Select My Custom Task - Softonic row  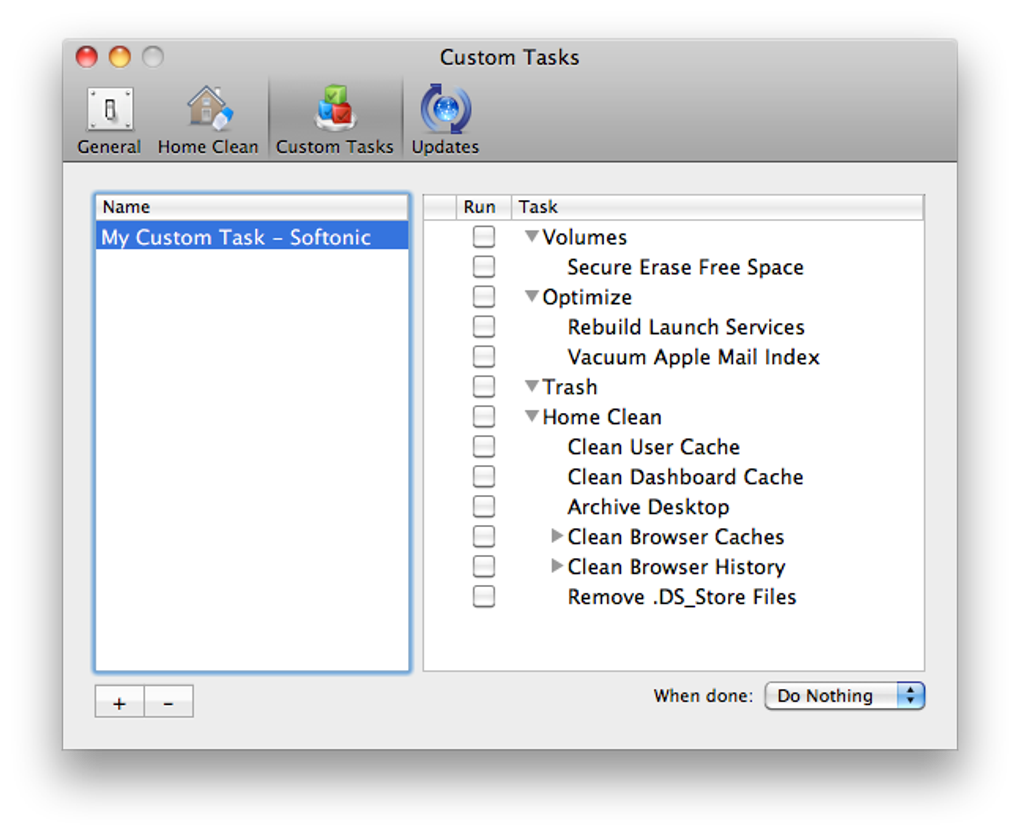click(252, 236)
